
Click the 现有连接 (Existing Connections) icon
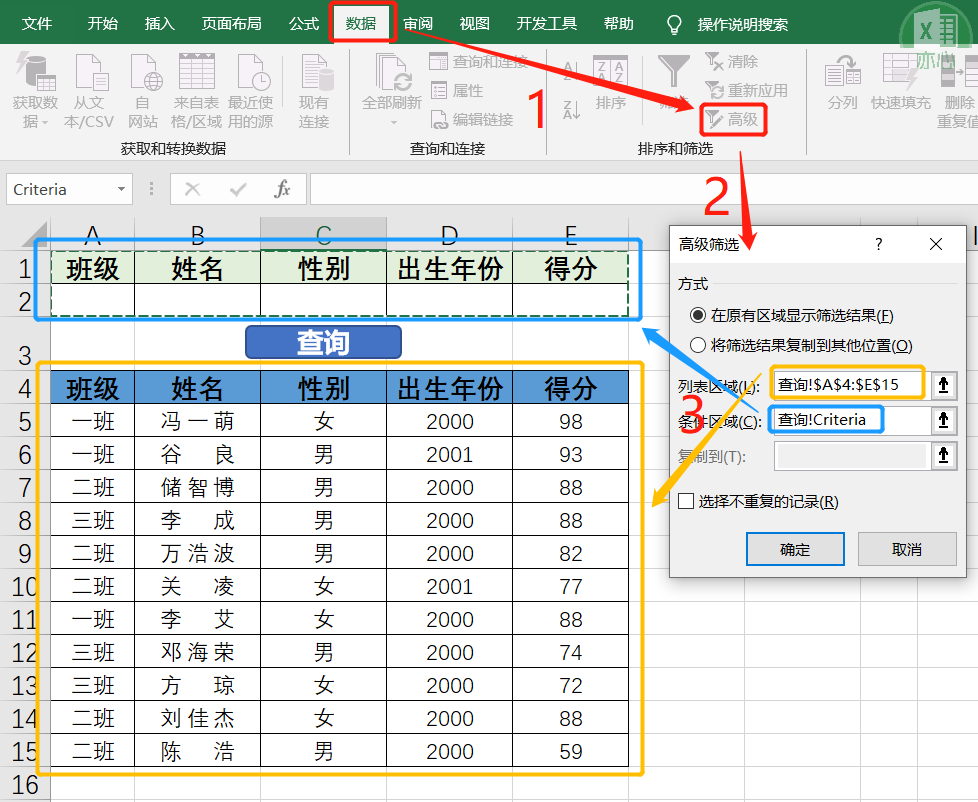(x=315, y=72)
